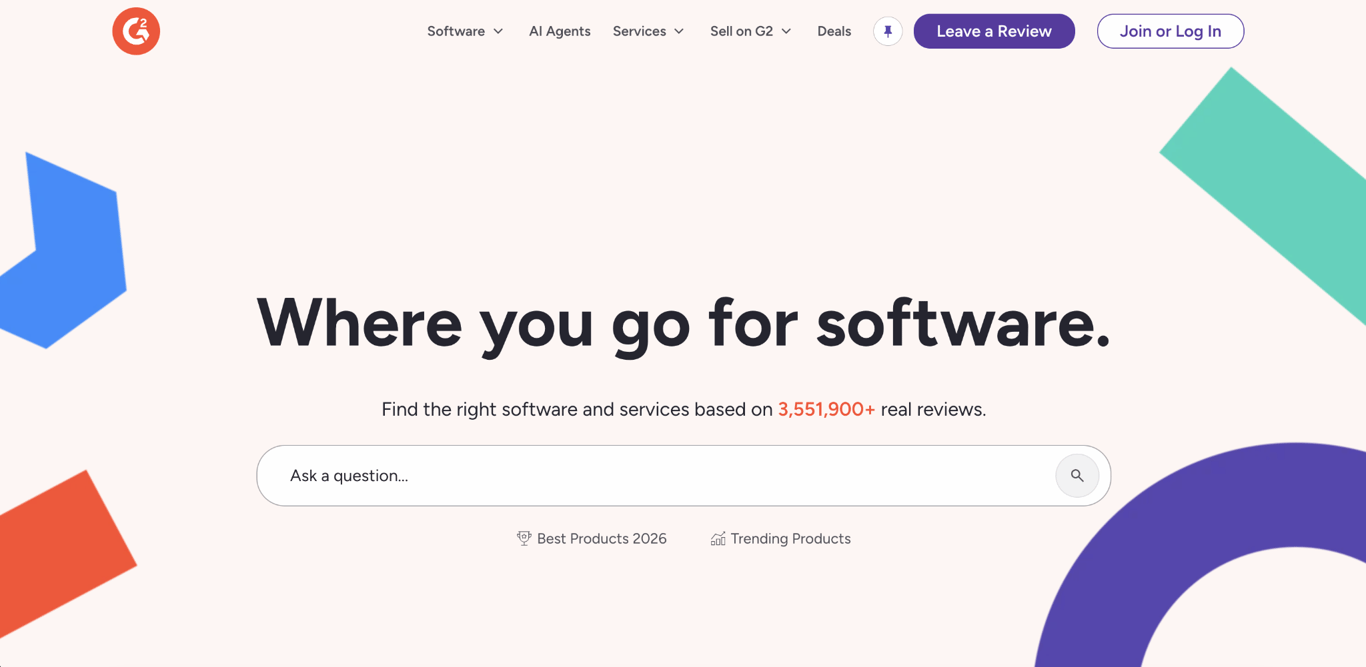Viewport: 1366px width, 667px height.
Task: Expand the Sell on G2 dropdown
Action: click(x=751, y=31)
